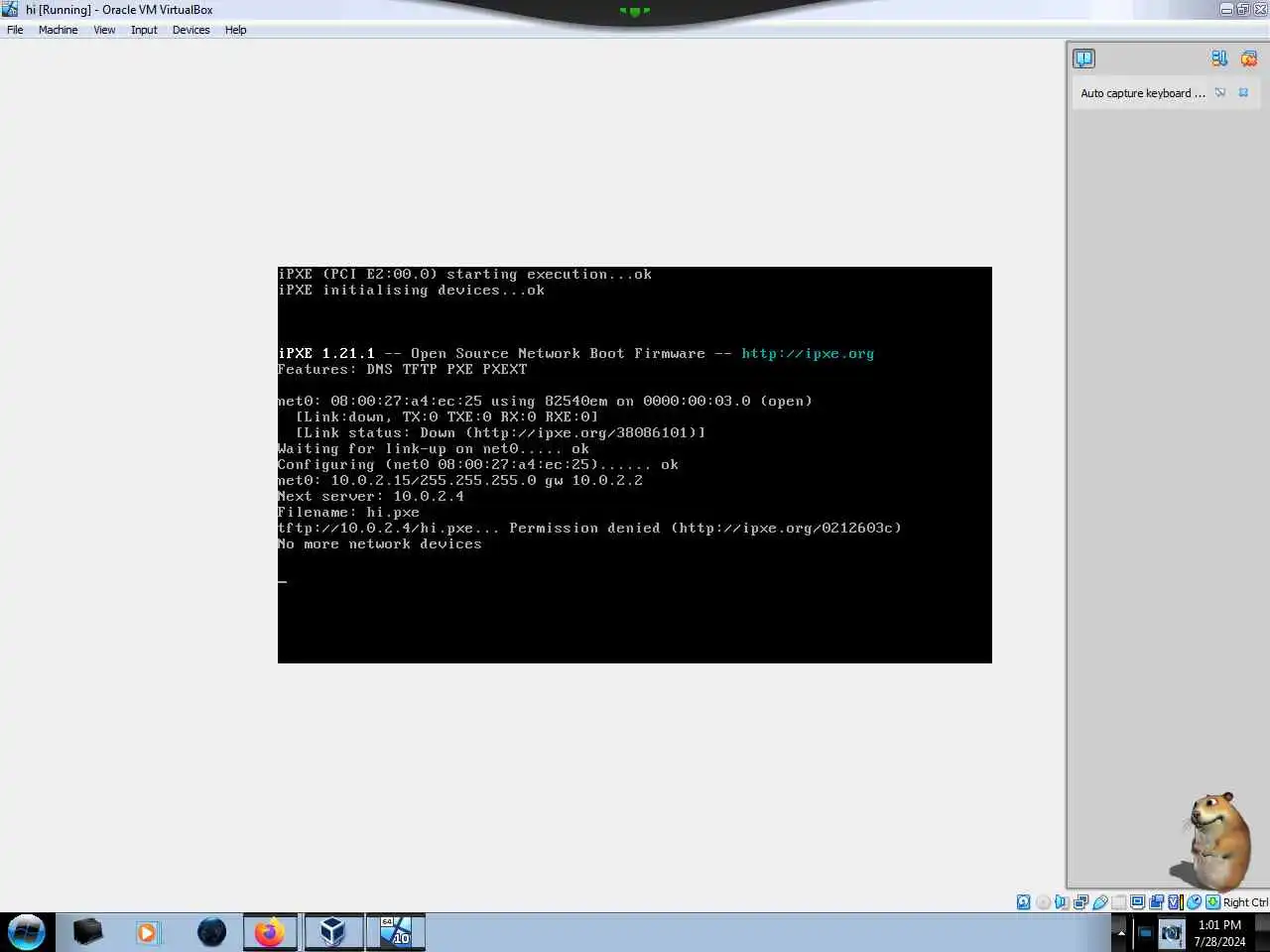Click the Permission denied error line

point(589,528)
